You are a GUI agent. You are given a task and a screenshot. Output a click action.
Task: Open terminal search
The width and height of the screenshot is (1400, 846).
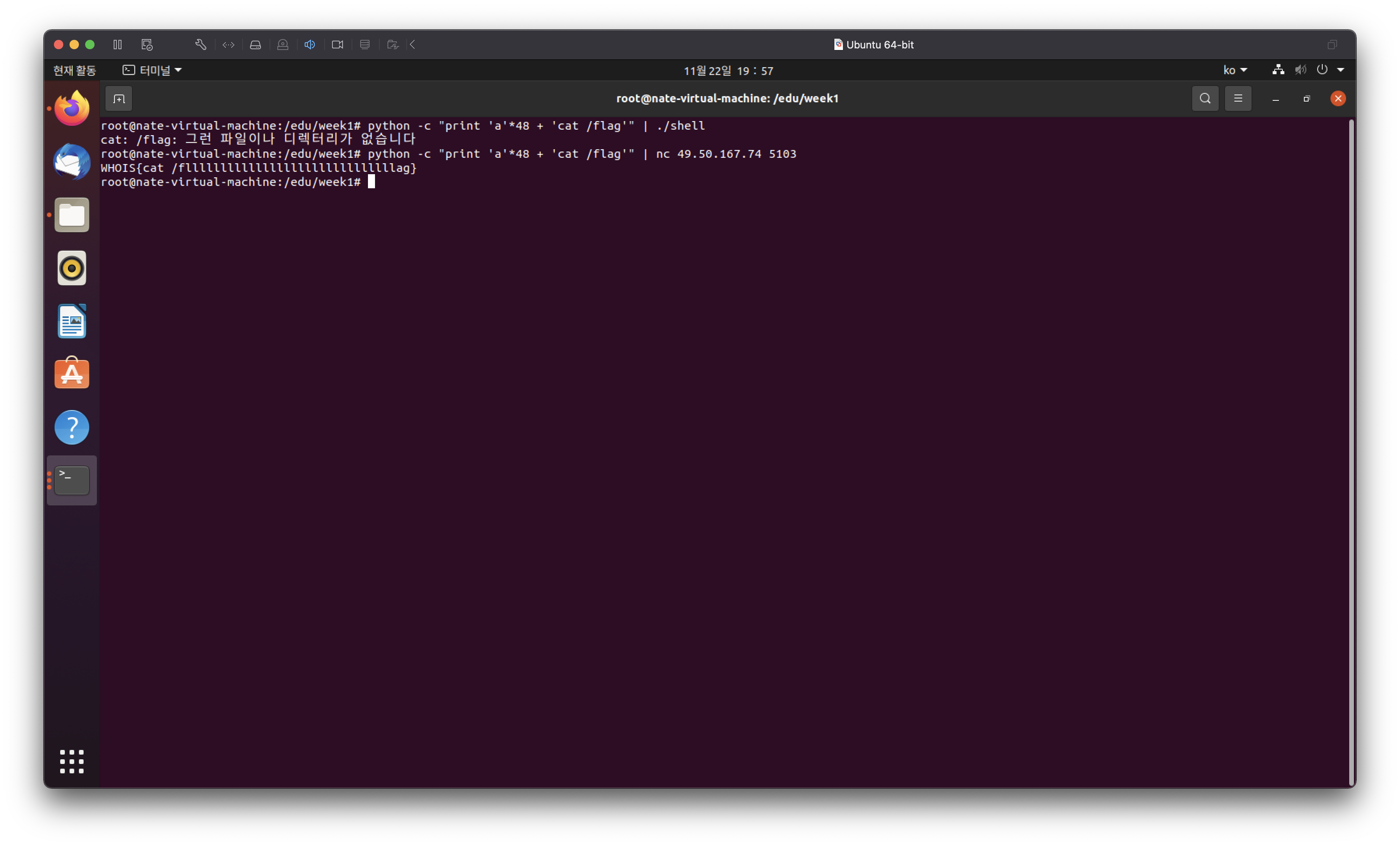[x=1205, y=99]
